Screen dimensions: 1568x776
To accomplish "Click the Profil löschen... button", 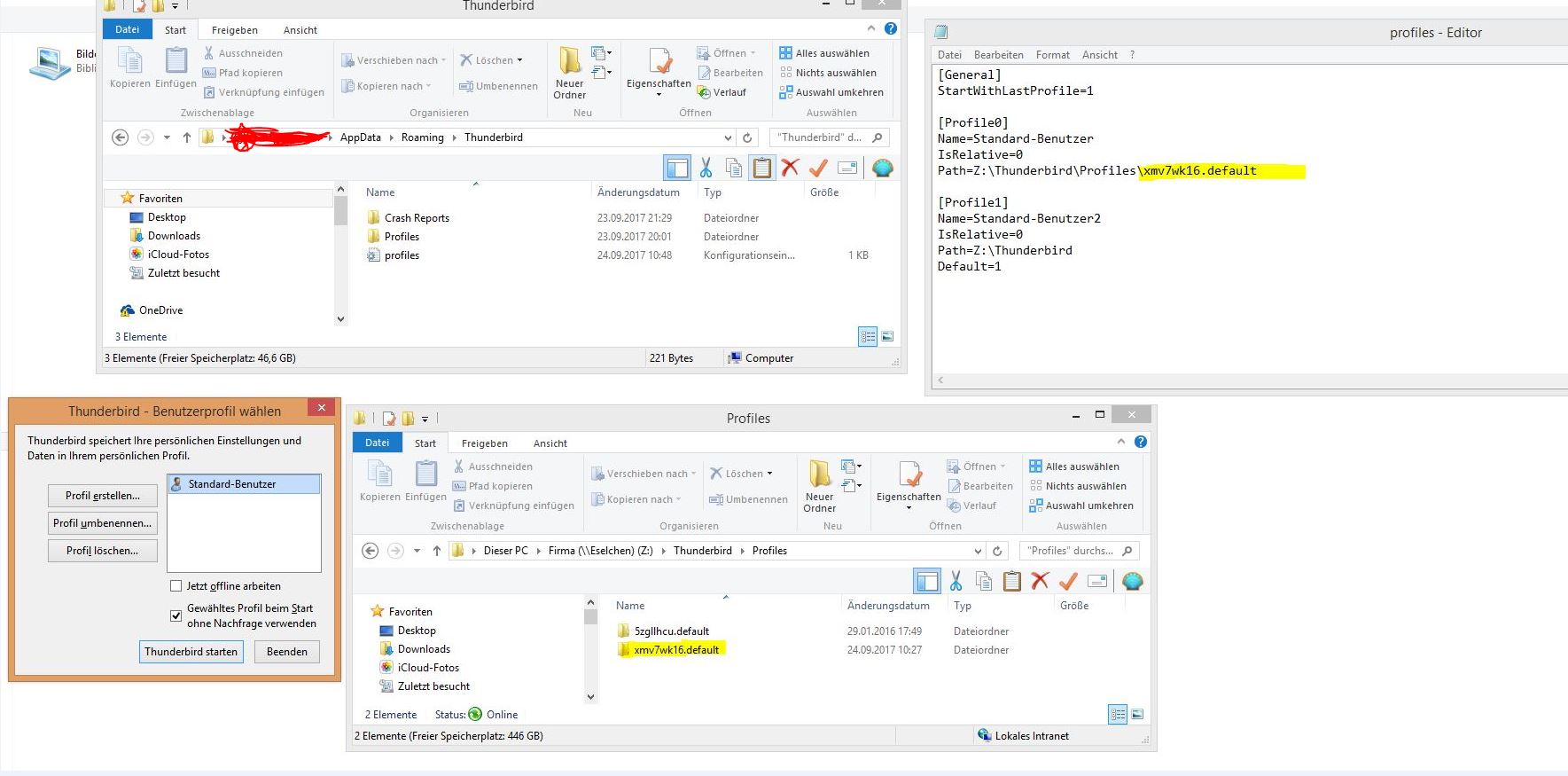I will (103, 551).
